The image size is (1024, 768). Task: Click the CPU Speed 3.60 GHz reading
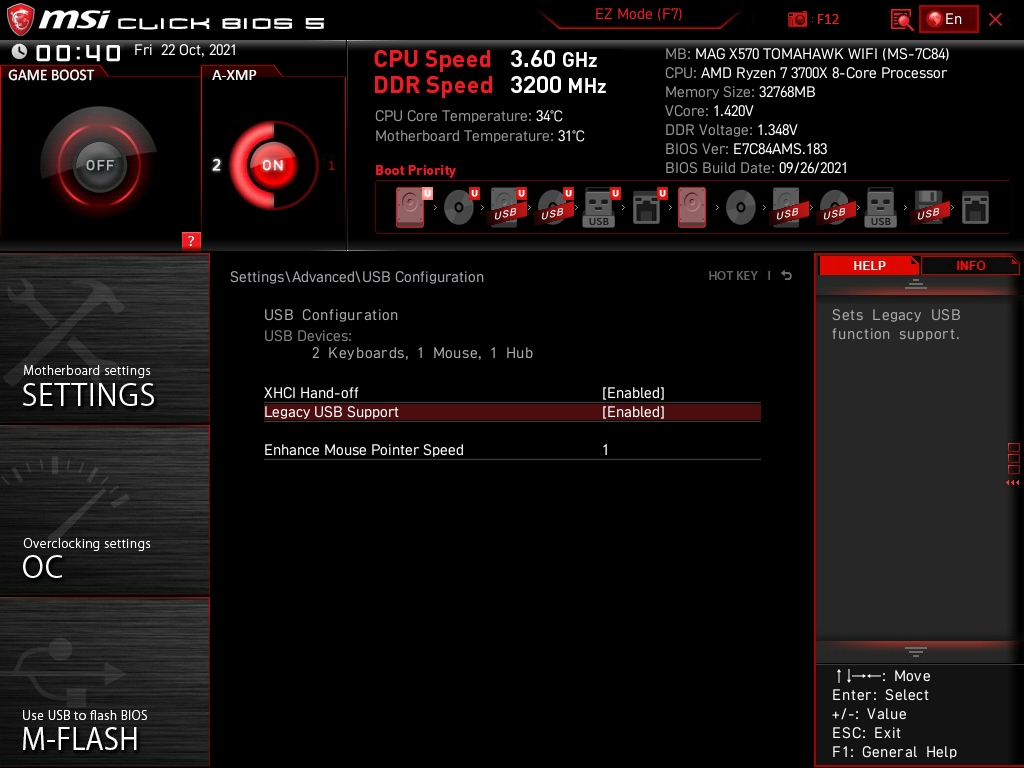485,59
